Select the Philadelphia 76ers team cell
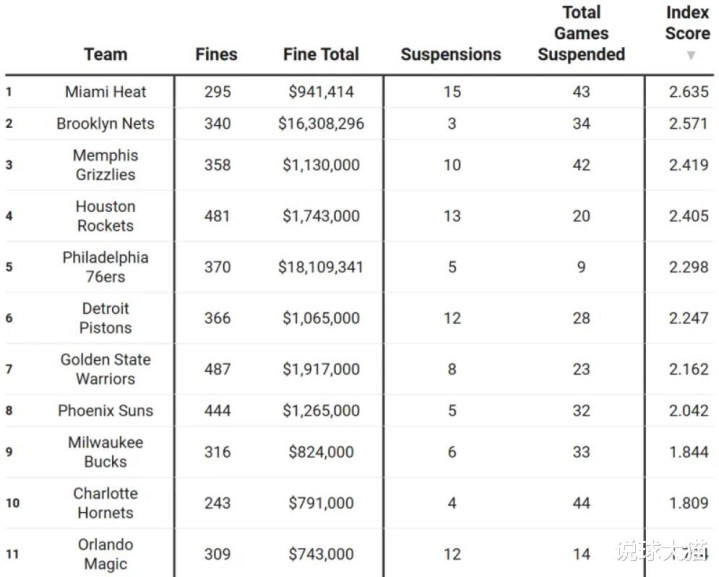The width and height of the screenshot is (719, 577). coord(105,267)
